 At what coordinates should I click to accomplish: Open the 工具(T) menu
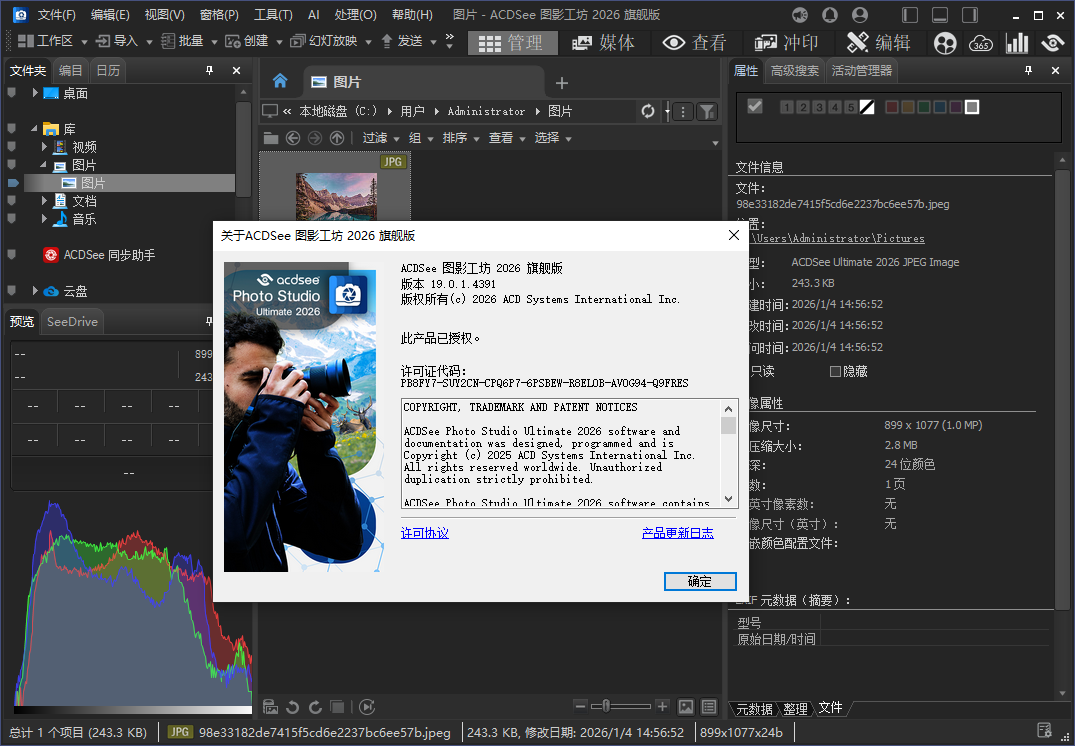(x=273, y=15)
